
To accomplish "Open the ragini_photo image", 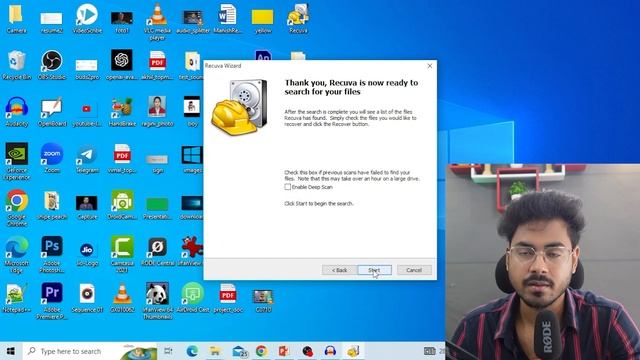I will click(157, 112).
